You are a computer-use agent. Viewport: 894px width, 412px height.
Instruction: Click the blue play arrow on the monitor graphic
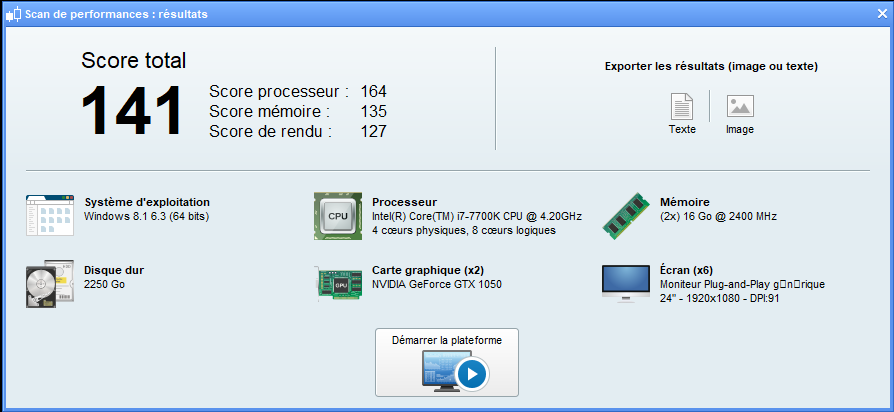pyautogui.click(x=472, y=374)
